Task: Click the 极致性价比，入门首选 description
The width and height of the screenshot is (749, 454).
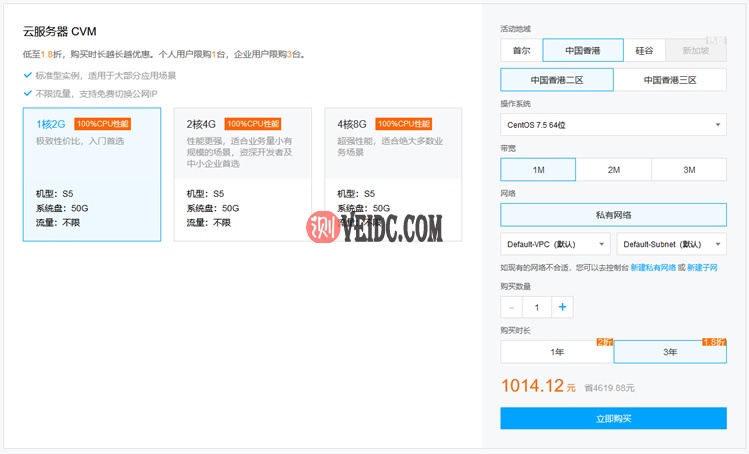Action: point(80,141)
